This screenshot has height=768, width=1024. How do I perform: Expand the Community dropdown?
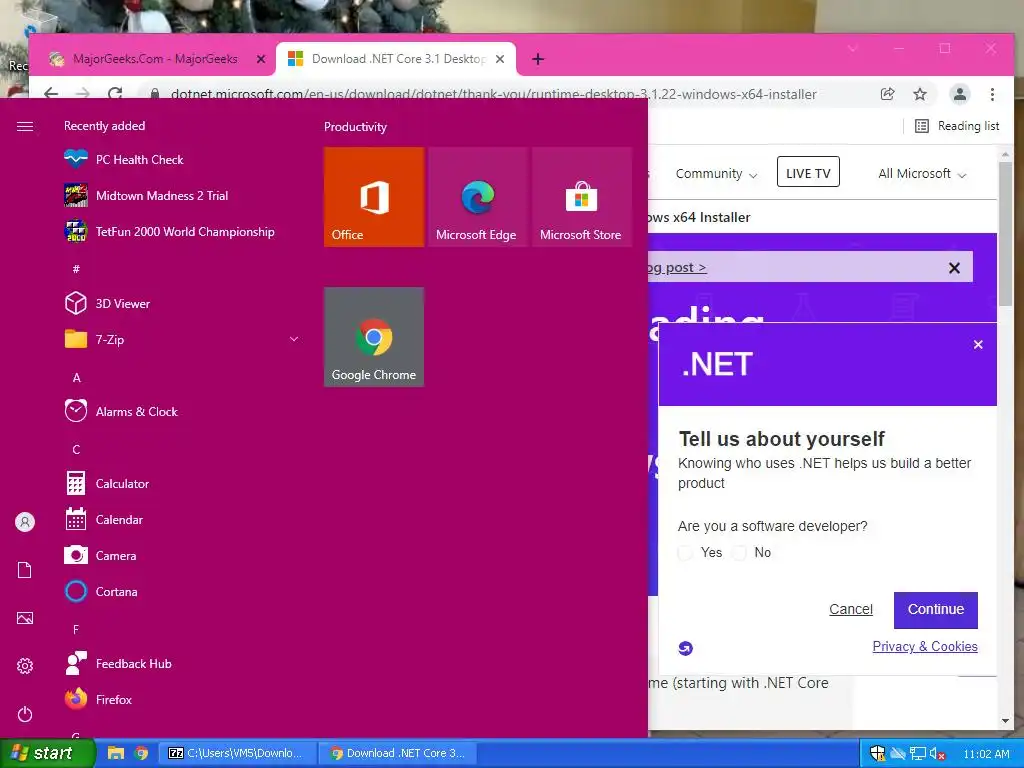pos(716,174)
